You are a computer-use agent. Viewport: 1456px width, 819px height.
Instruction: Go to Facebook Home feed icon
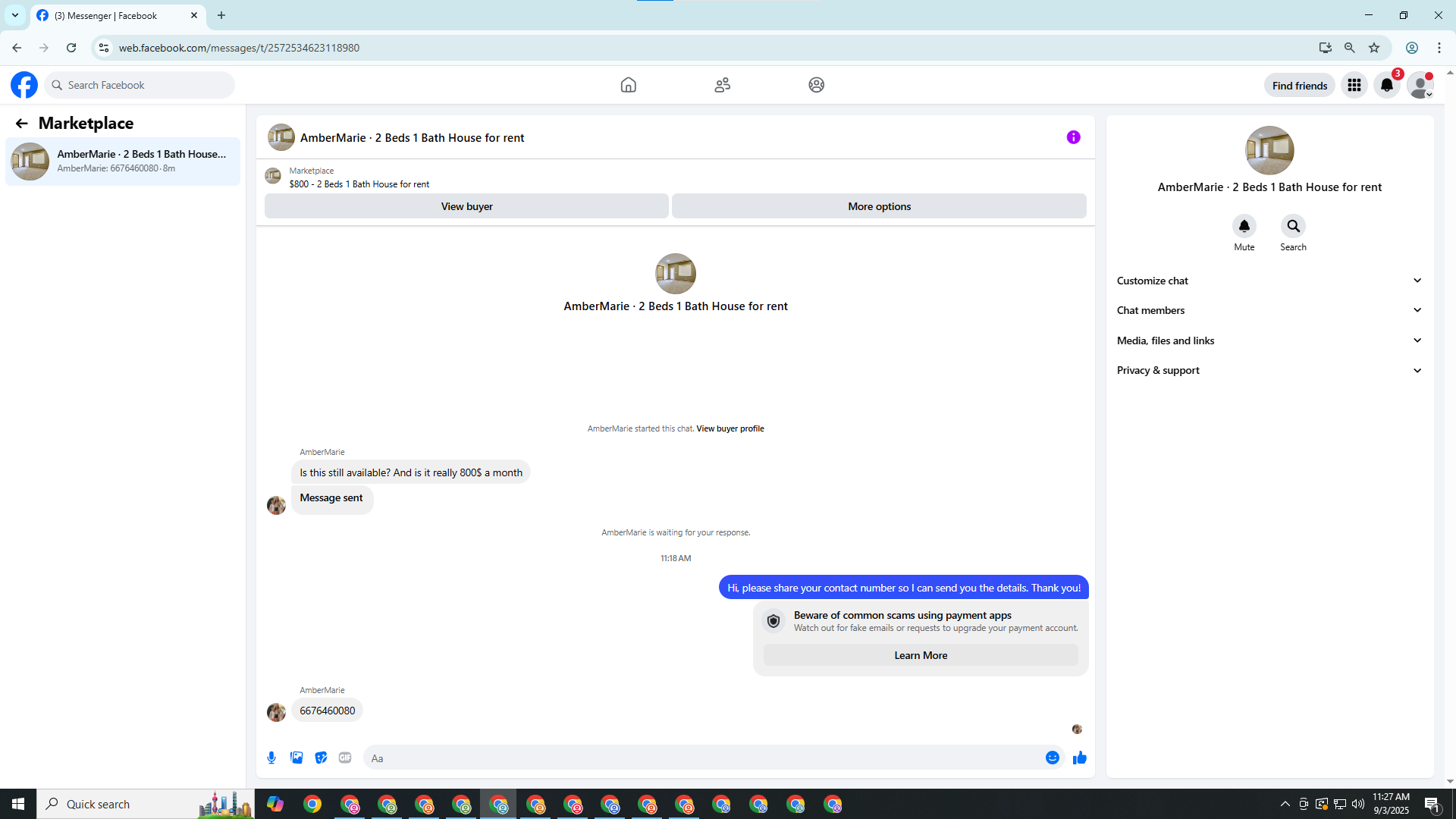click(x=628, y=85)
